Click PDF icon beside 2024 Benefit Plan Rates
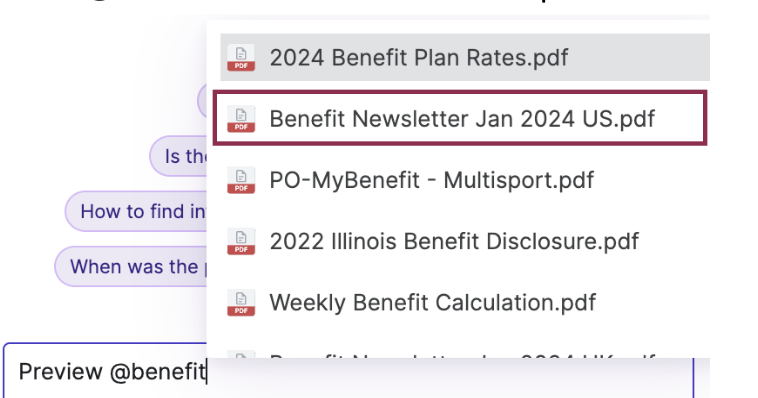 click(241, 58)
